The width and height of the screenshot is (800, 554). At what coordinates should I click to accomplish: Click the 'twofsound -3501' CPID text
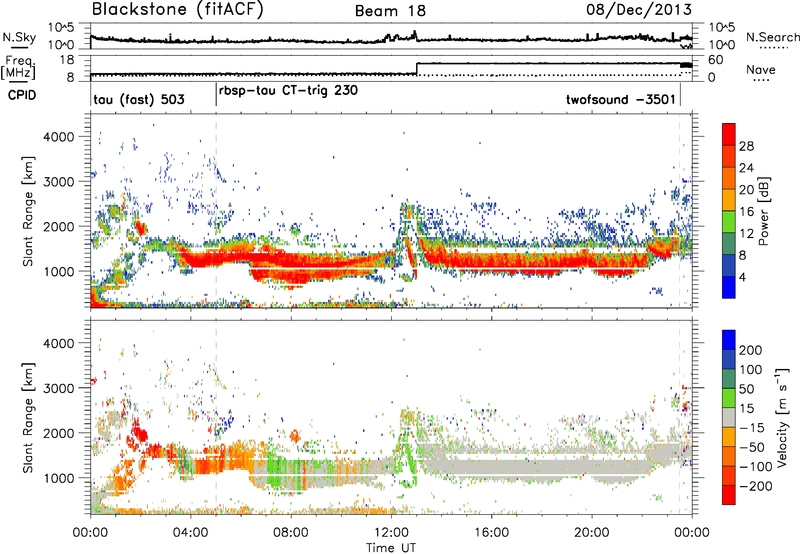(621, 99)
